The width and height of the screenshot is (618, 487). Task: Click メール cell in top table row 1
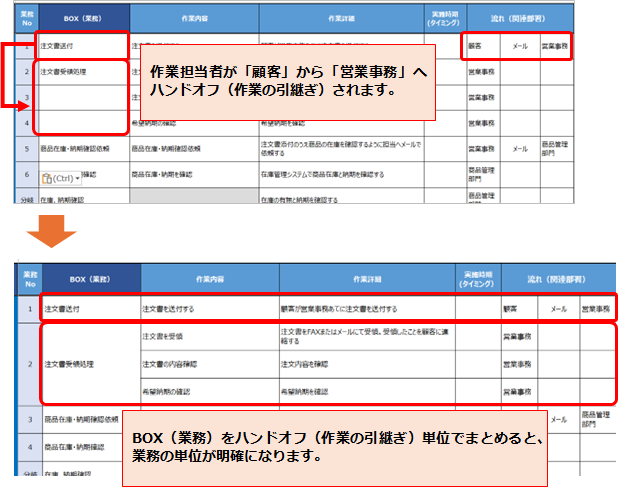coord(520,46)
